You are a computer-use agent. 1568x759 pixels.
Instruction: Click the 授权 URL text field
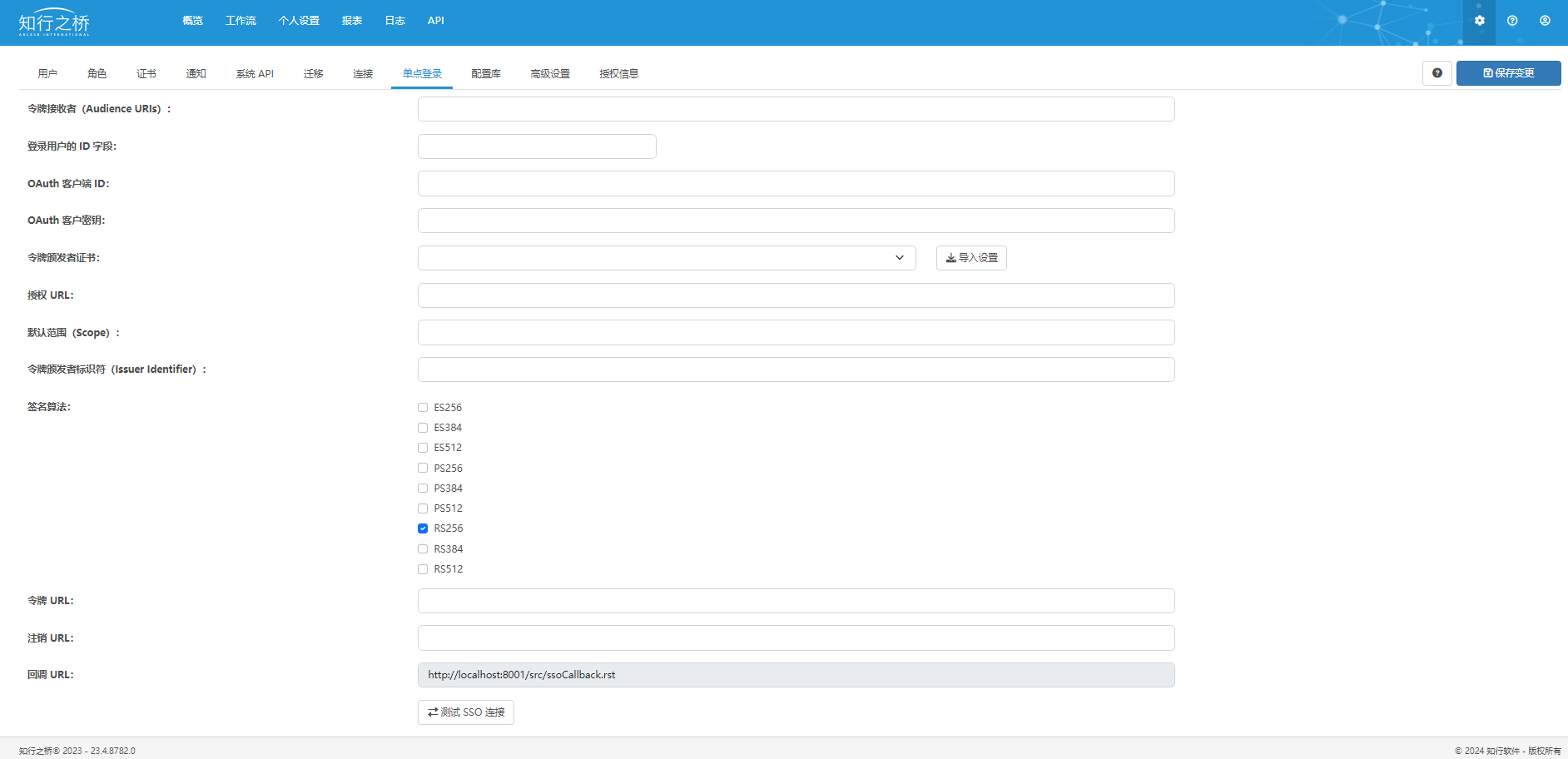[x=796, y=295]
